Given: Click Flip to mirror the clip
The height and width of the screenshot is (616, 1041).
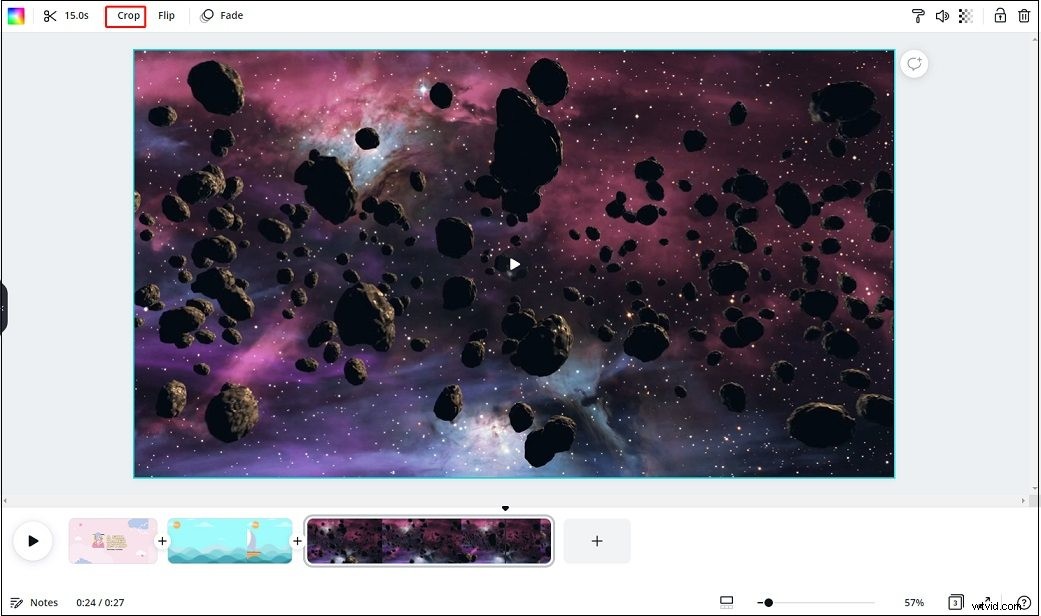Looking at the screenshot, I should [166, 15].
